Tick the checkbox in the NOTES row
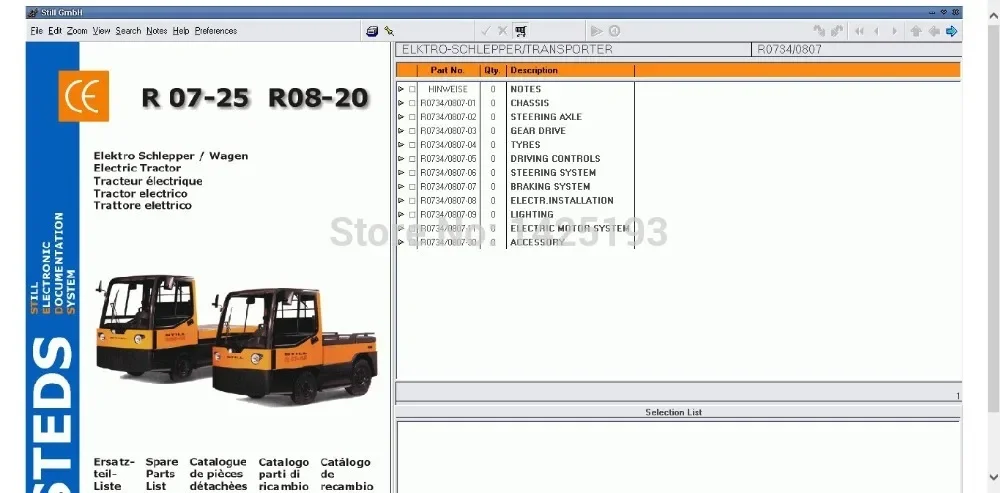Viewport: 1000px width, 493px height. coord(412,89)
